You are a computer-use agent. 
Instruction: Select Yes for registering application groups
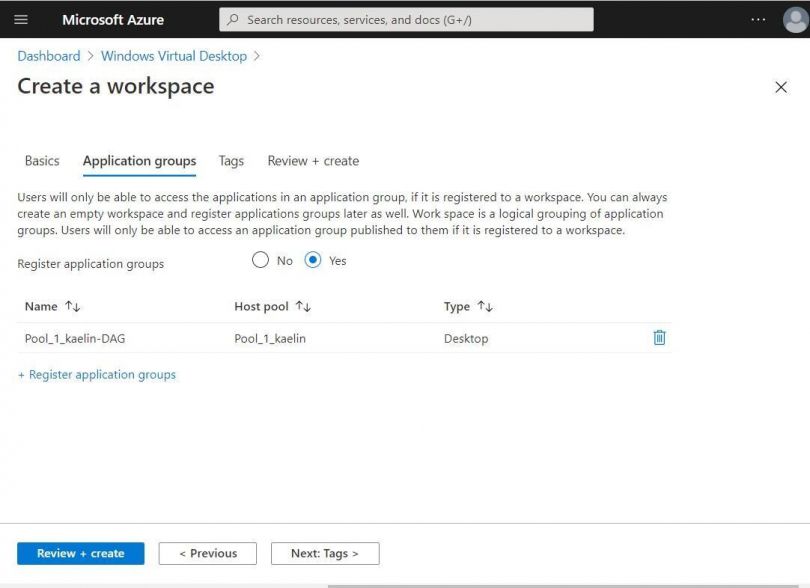pyautogui.click(x=314, y=260)
